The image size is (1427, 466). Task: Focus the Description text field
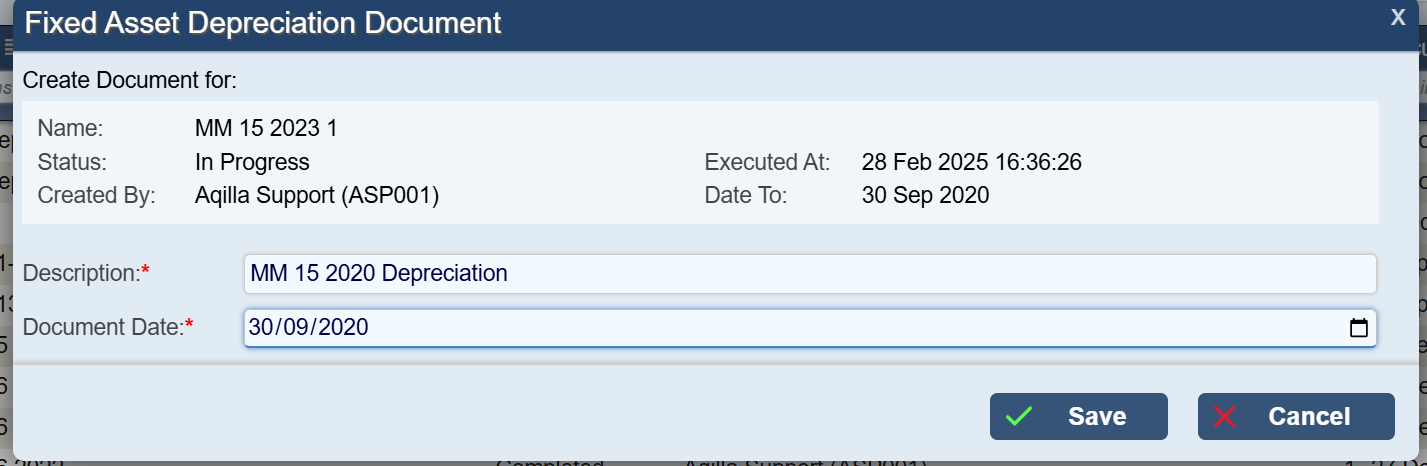point(810,273)
